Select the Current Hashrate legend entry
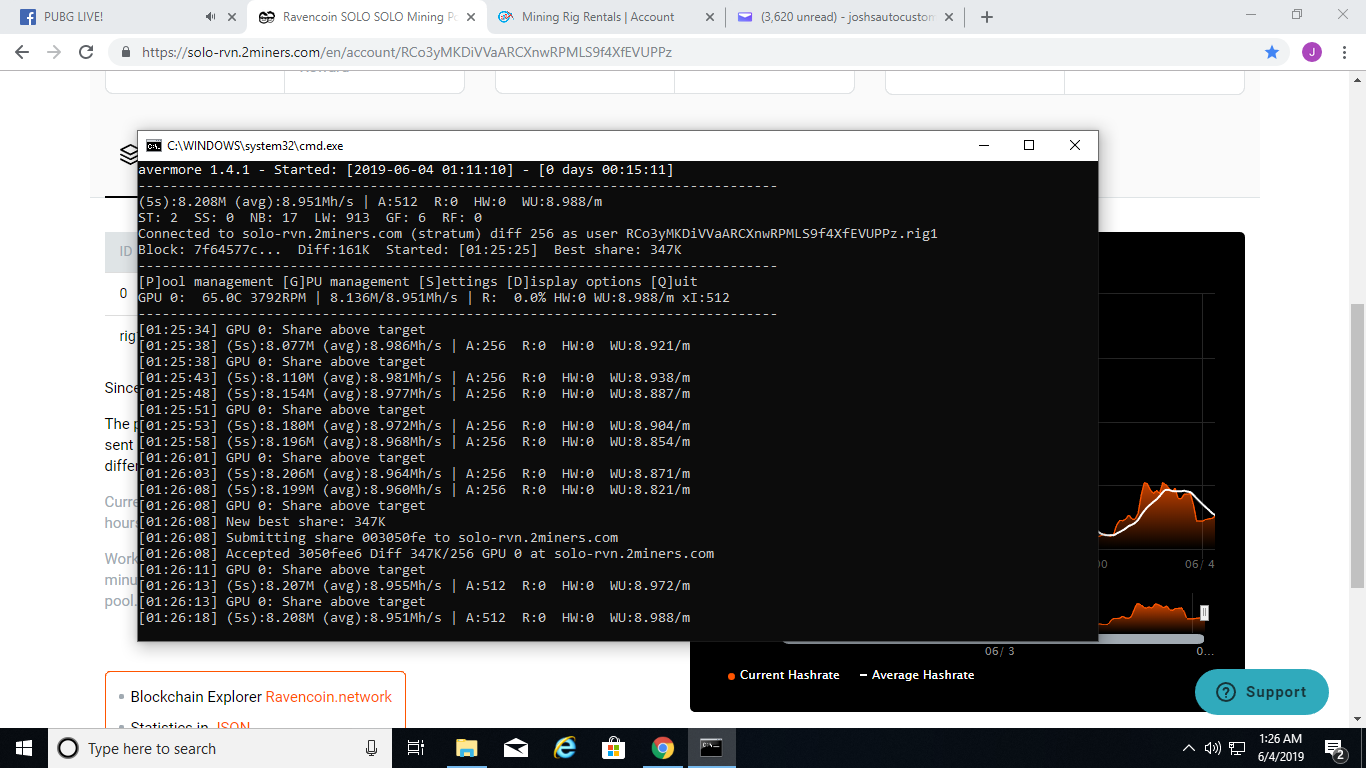This screenshot has height=768, width=1366. click(782, 675)
